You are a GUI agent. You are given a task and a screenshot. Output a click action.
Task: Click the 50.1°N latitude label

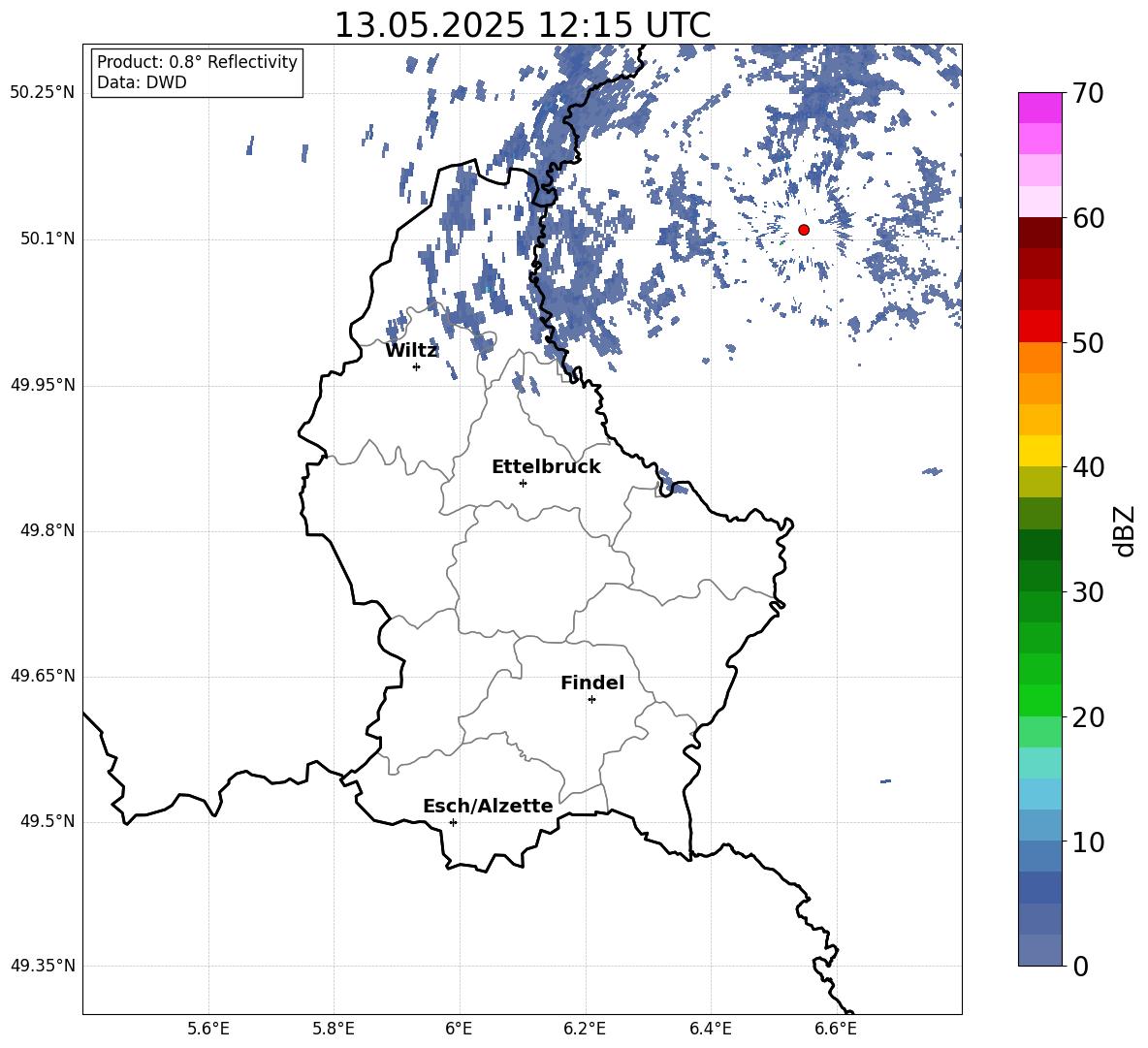[48, 239]
